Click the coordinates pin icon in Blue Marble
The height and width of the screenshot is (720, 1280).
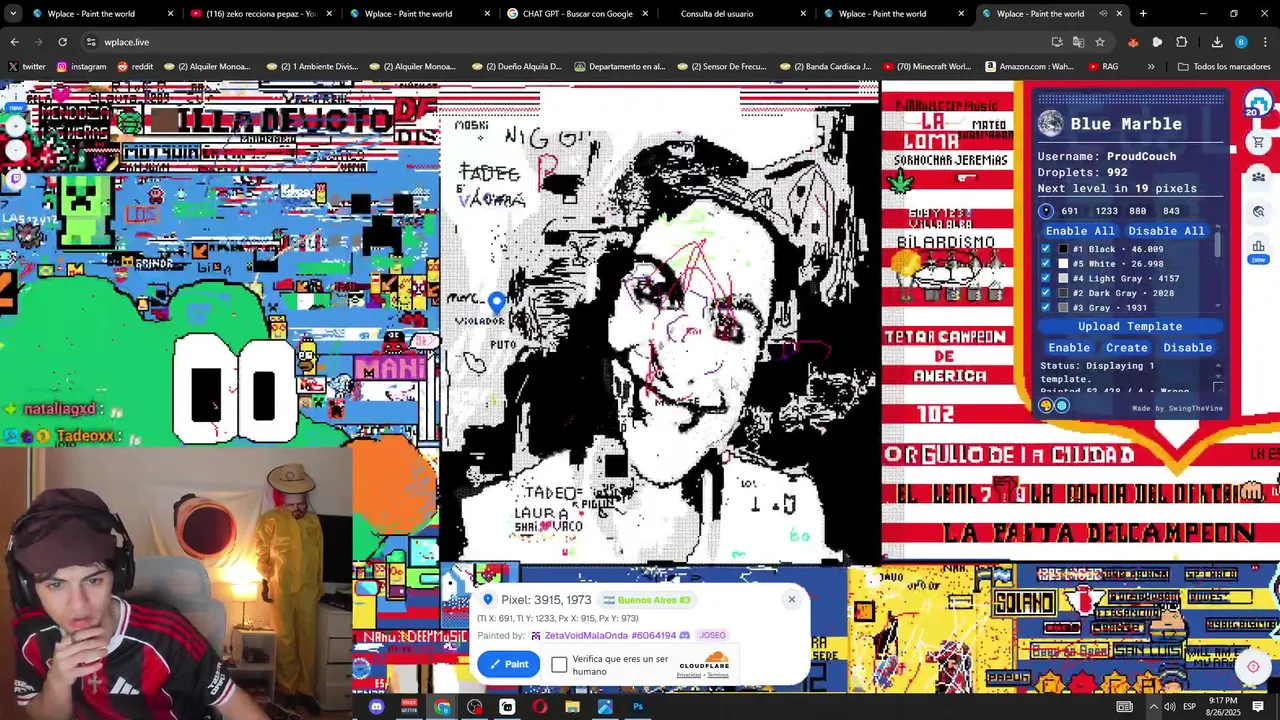click(x=1046, y=211)
